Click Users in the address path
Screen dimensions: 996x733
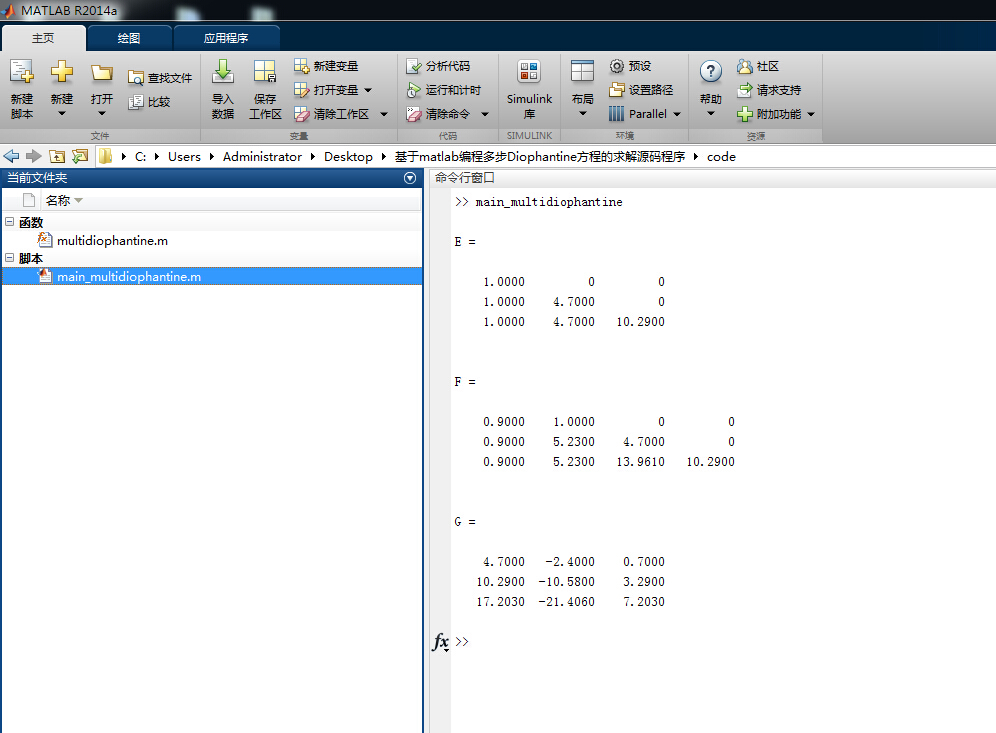pyautogui.click(x=184, y=157)
